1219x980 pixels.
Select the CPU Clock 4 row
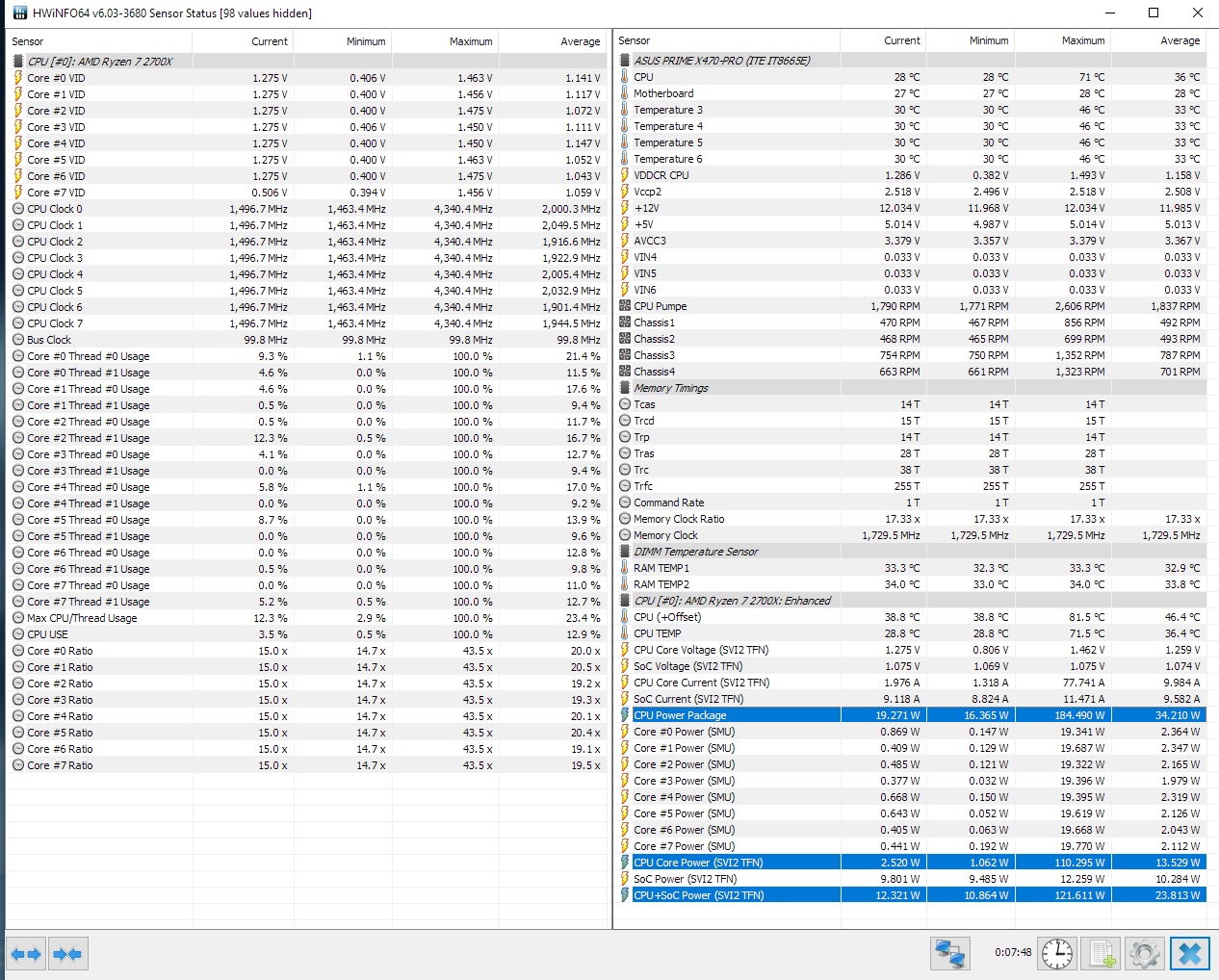pos(307,274)
